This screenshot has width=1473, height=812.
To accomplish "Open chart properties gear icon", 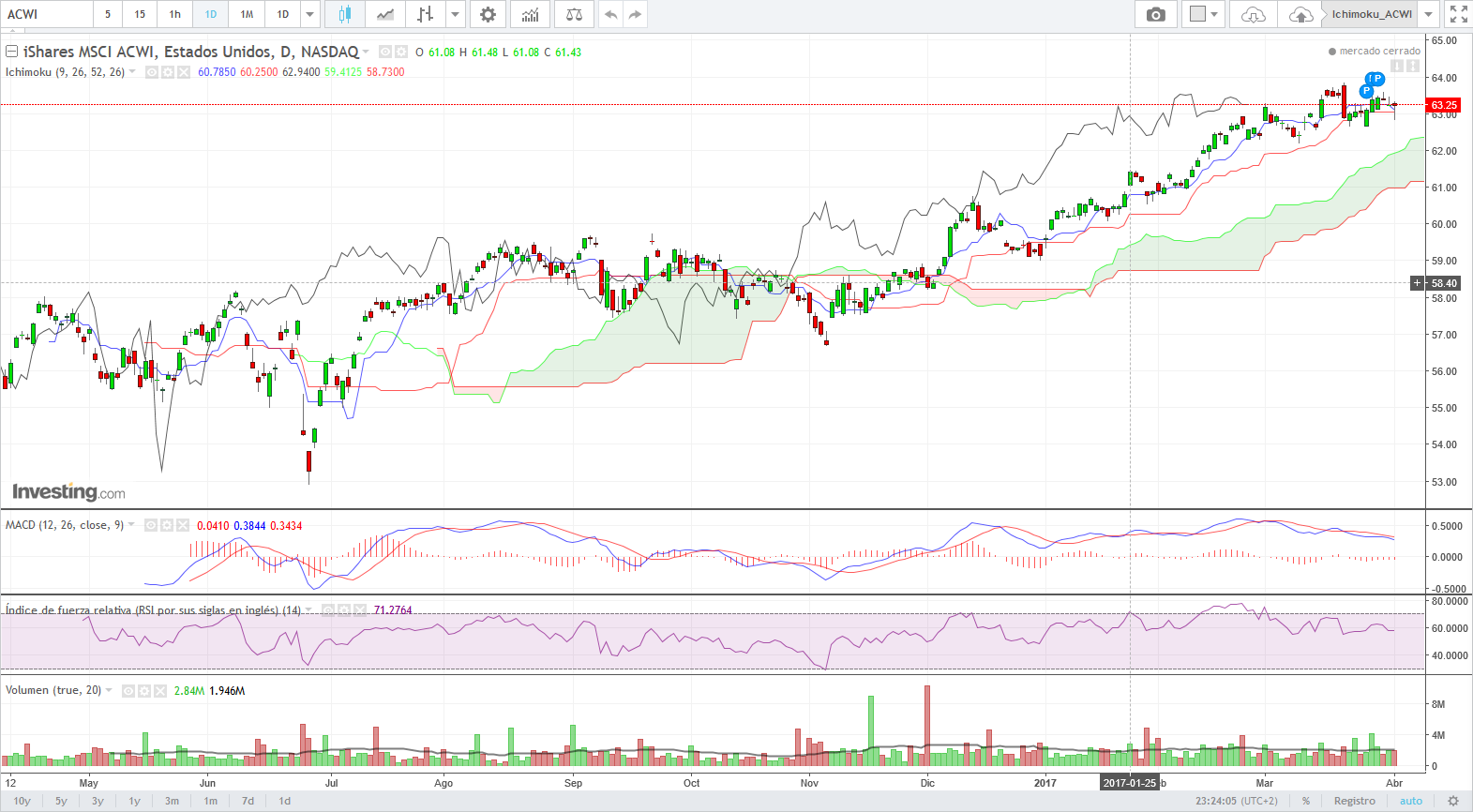I will 488,14.
